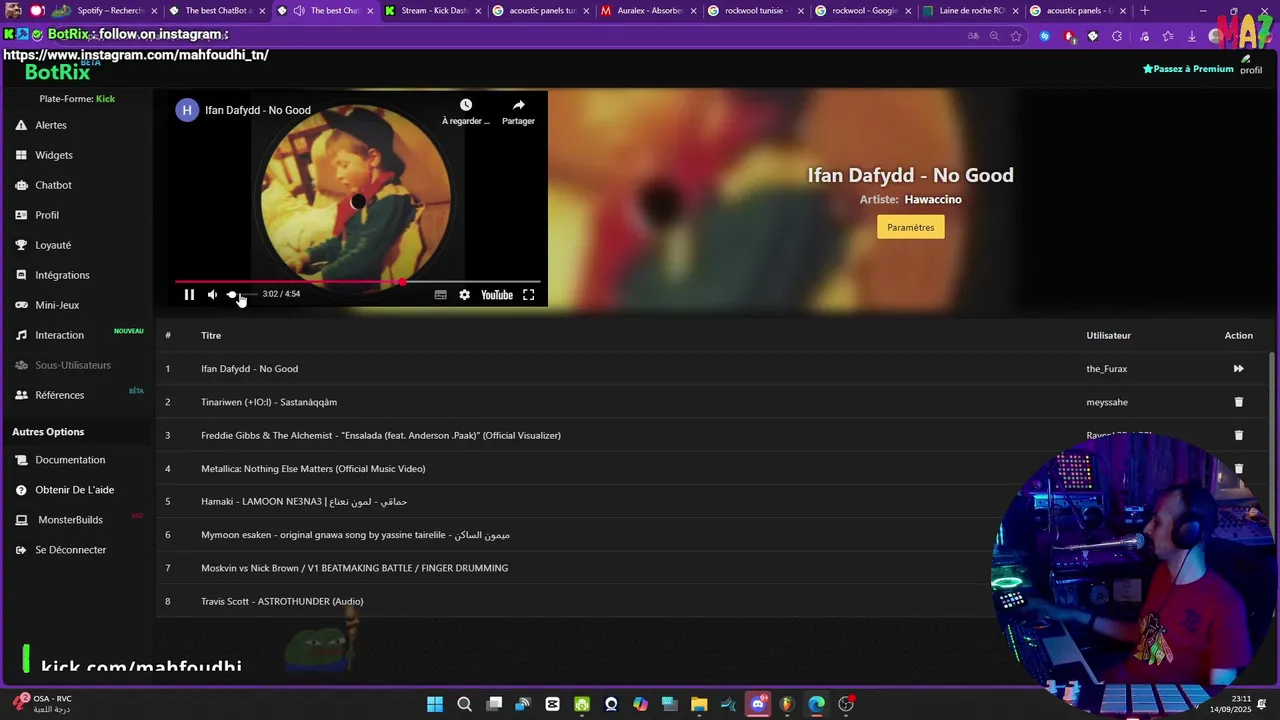
Task: Click the Widgets grid icon
Action: click(21, 155)
